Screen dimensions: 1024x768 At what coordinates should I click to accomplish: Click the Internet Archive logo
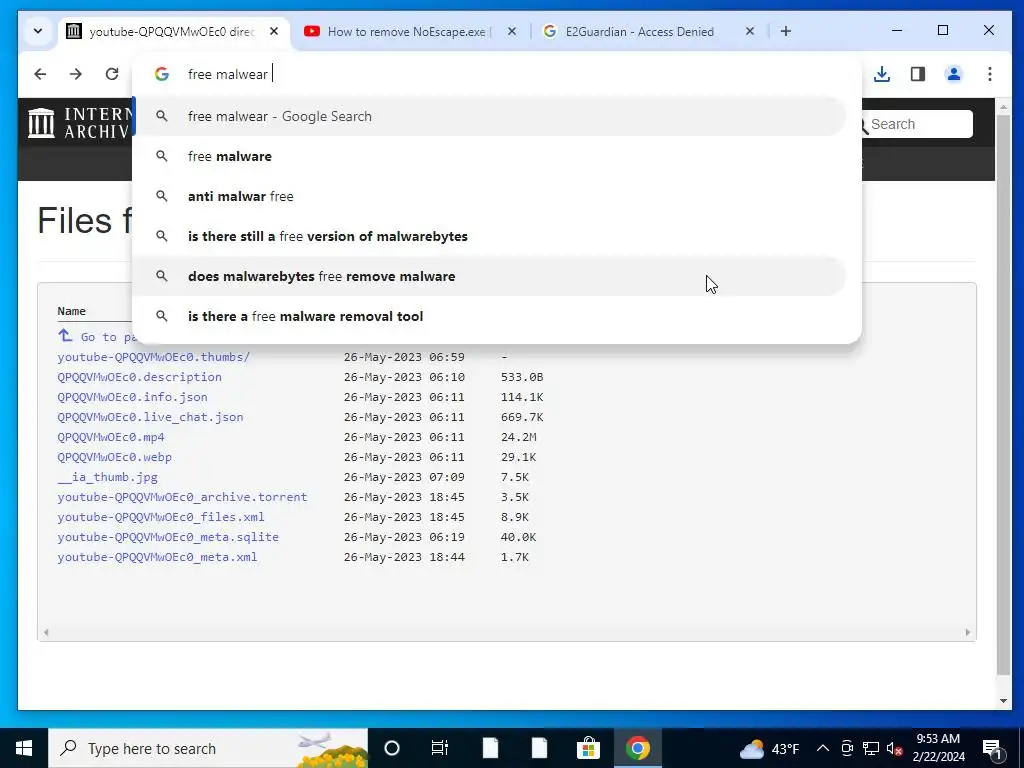(78, 123)
